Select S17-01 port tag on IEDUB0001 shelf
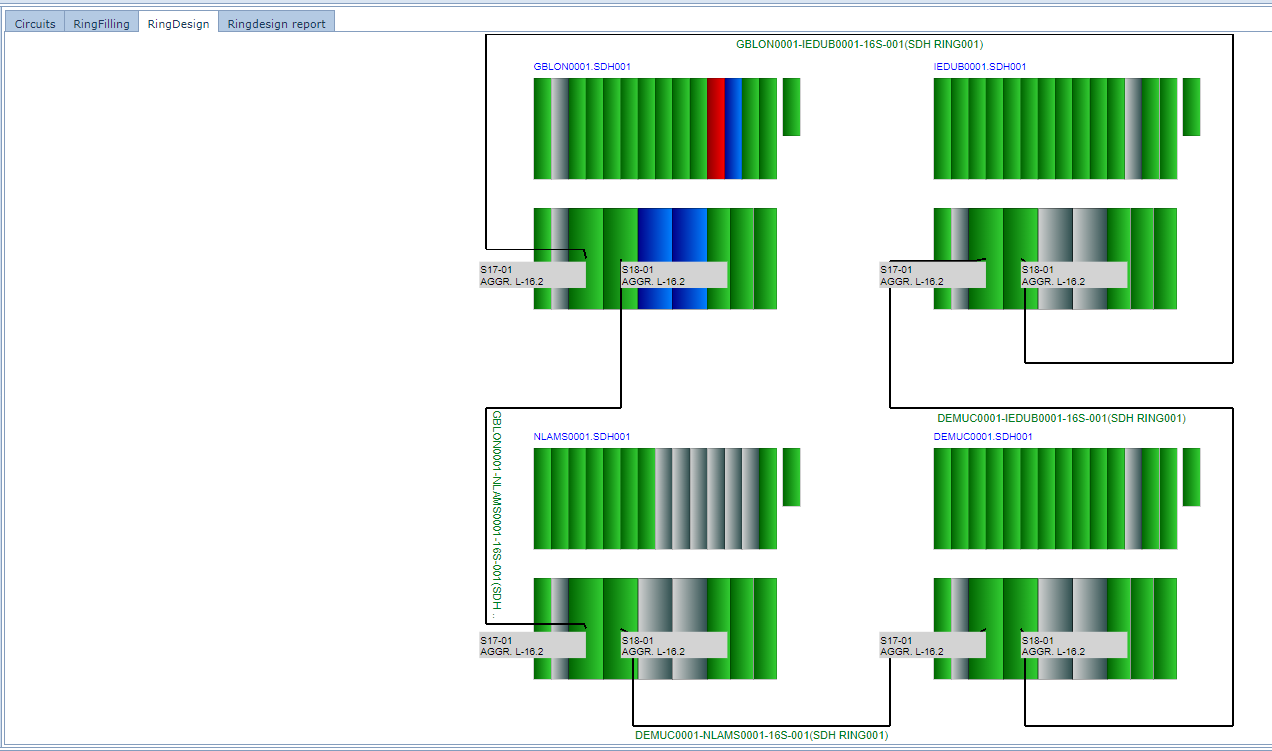 coord(932,275)
